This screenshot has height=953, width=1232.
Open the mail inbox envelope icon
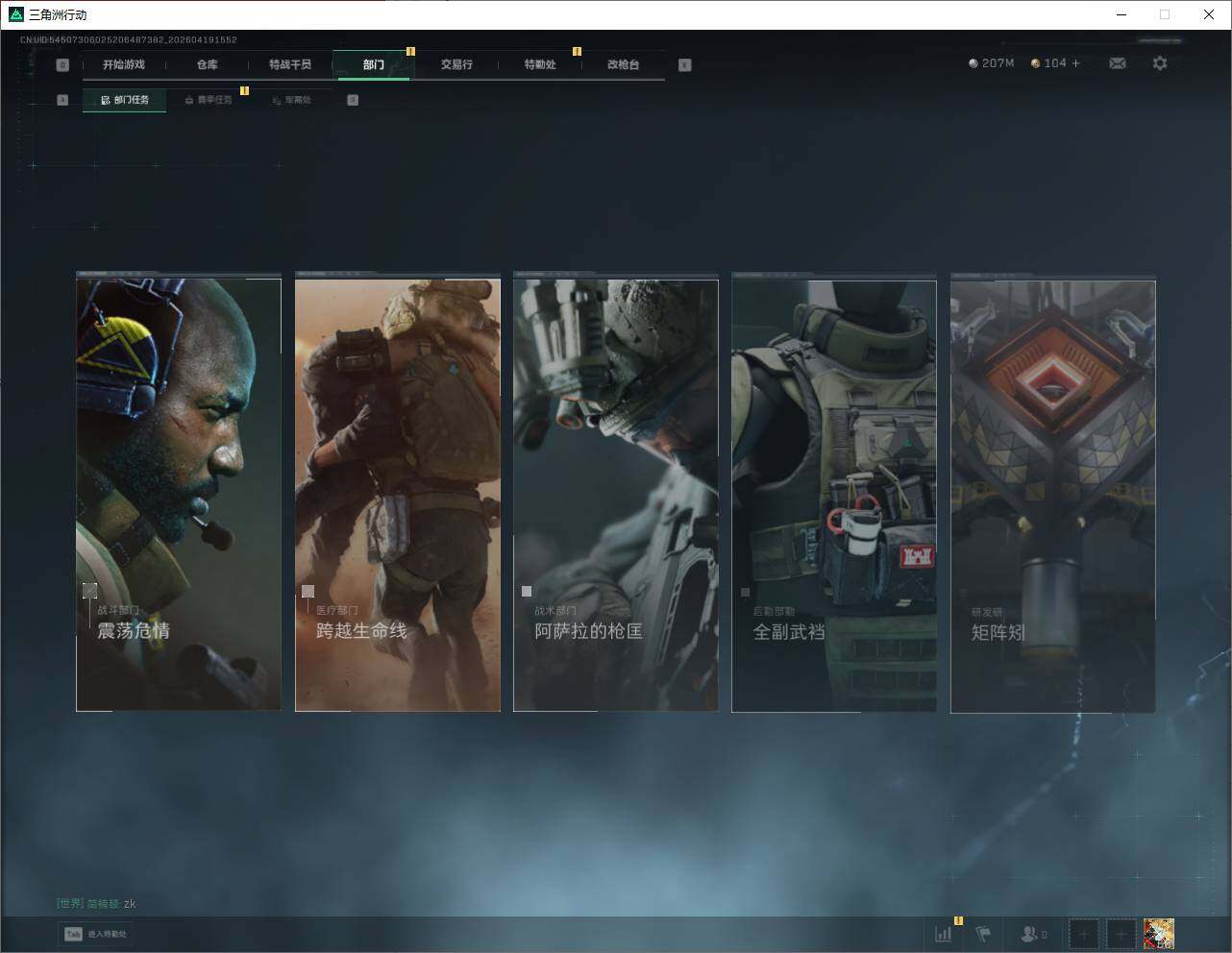coord(1117,63)
